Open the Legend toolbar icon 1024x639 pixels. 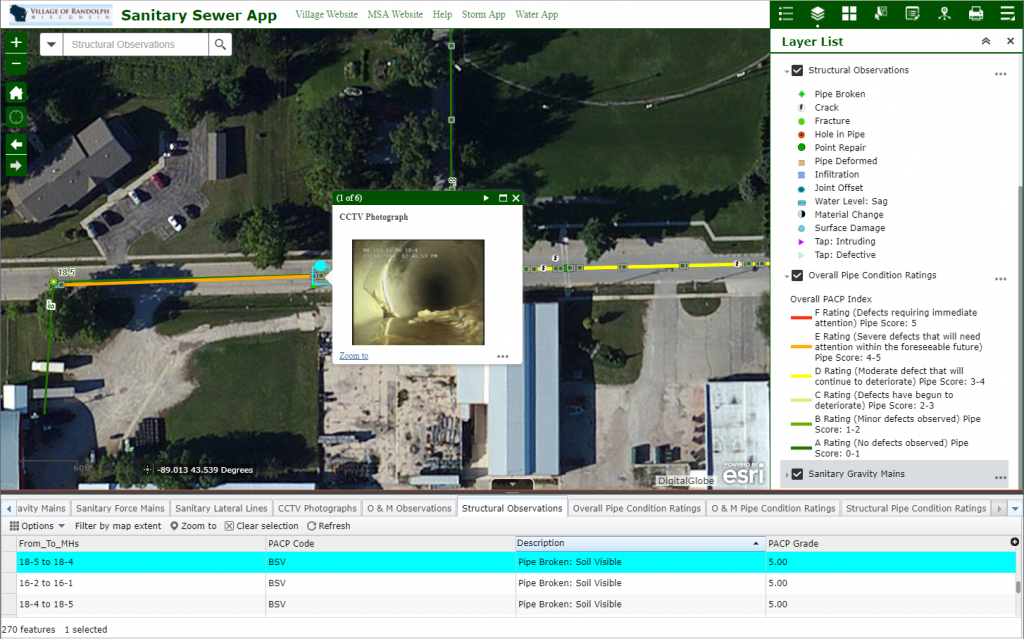(786, 14)
